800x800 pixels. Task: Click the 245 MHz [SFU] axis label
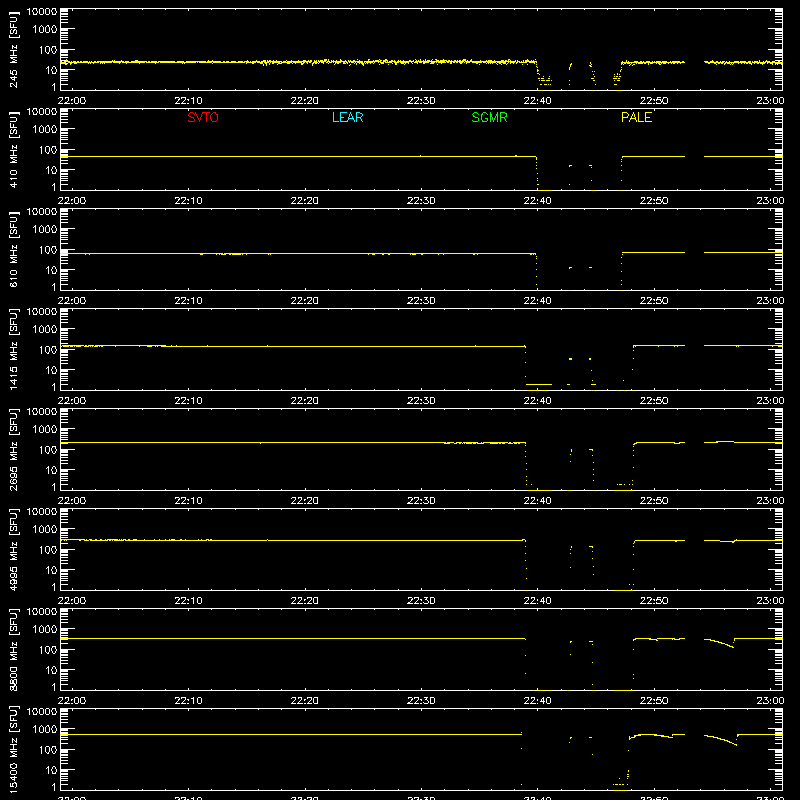click(x=14, y=49)
